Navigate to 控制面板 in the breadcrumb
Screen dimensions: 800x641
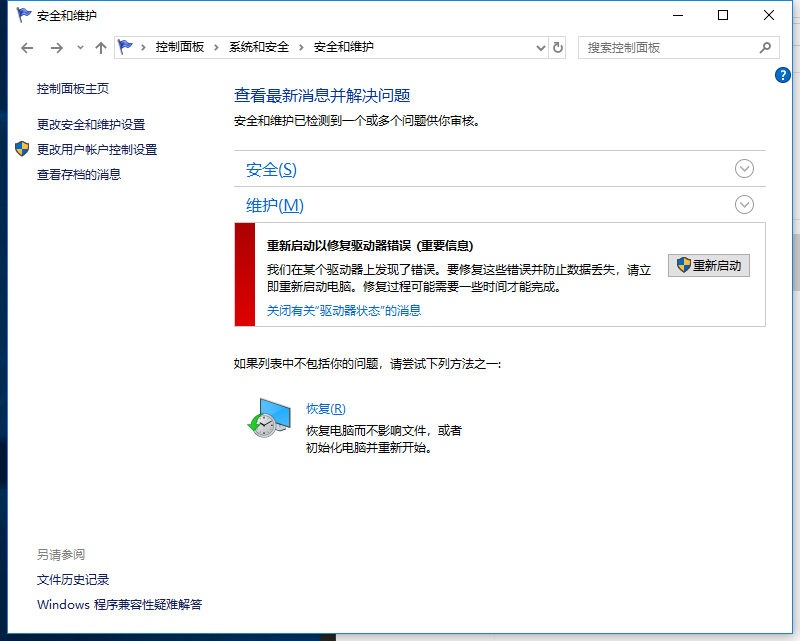tap(178, 46)
